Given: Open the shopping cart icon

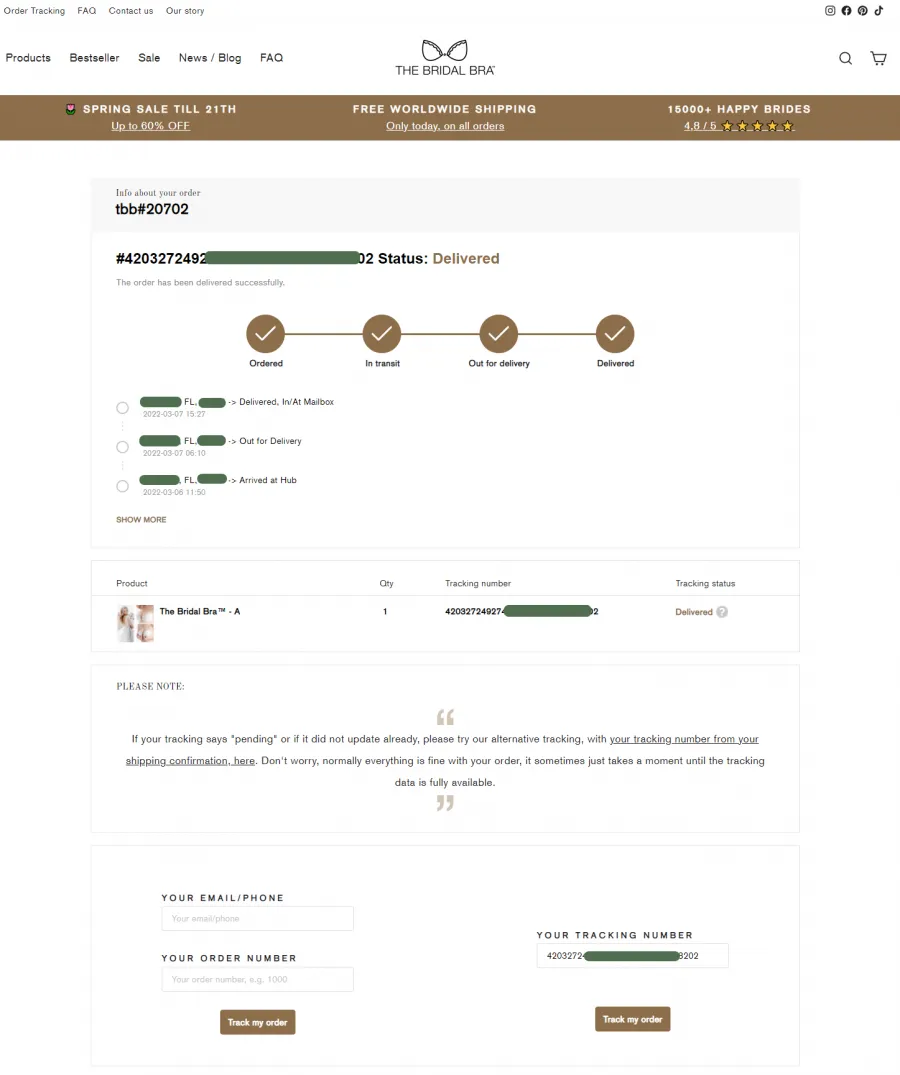Looking at the screenshot, I should [878, 58].
